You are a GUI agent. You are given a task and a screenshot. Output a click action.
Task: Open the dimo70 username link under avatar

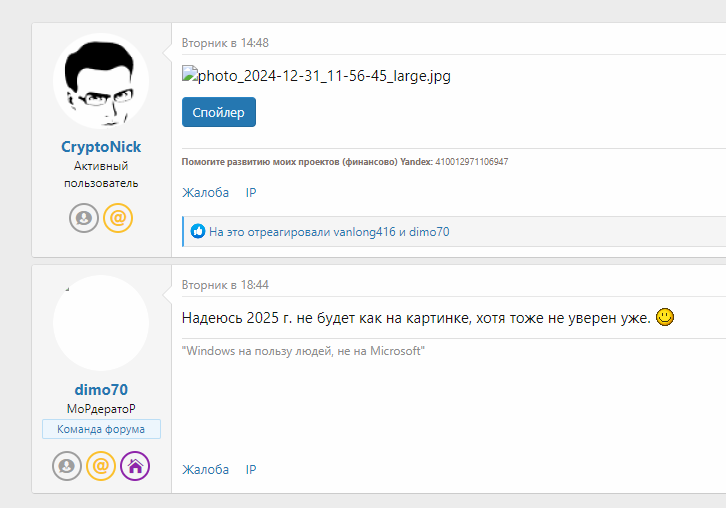101,389
